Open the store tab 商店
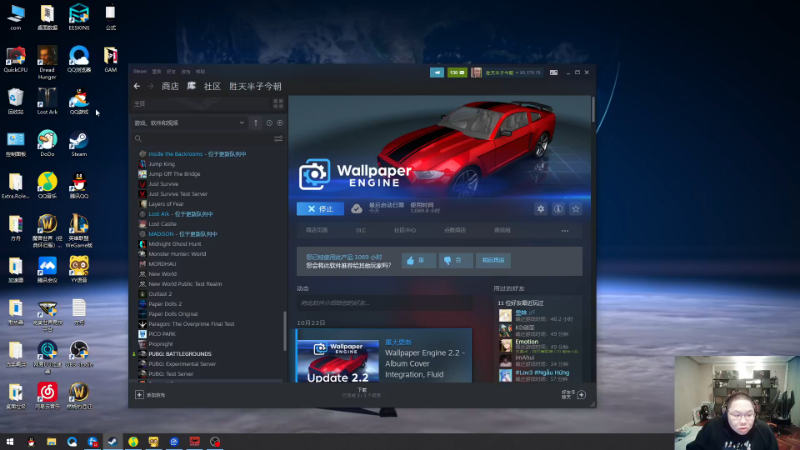This screenshot has height=450, width=800. pyautogui.click(x=170, y=86)
